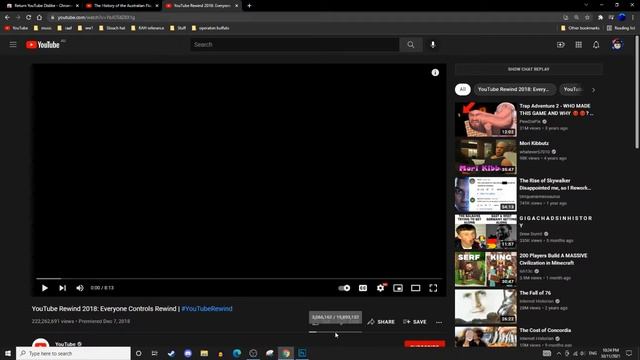
Task: Open Trap Adventure 2 video thumbnail
Action: [x=486, y=119]
